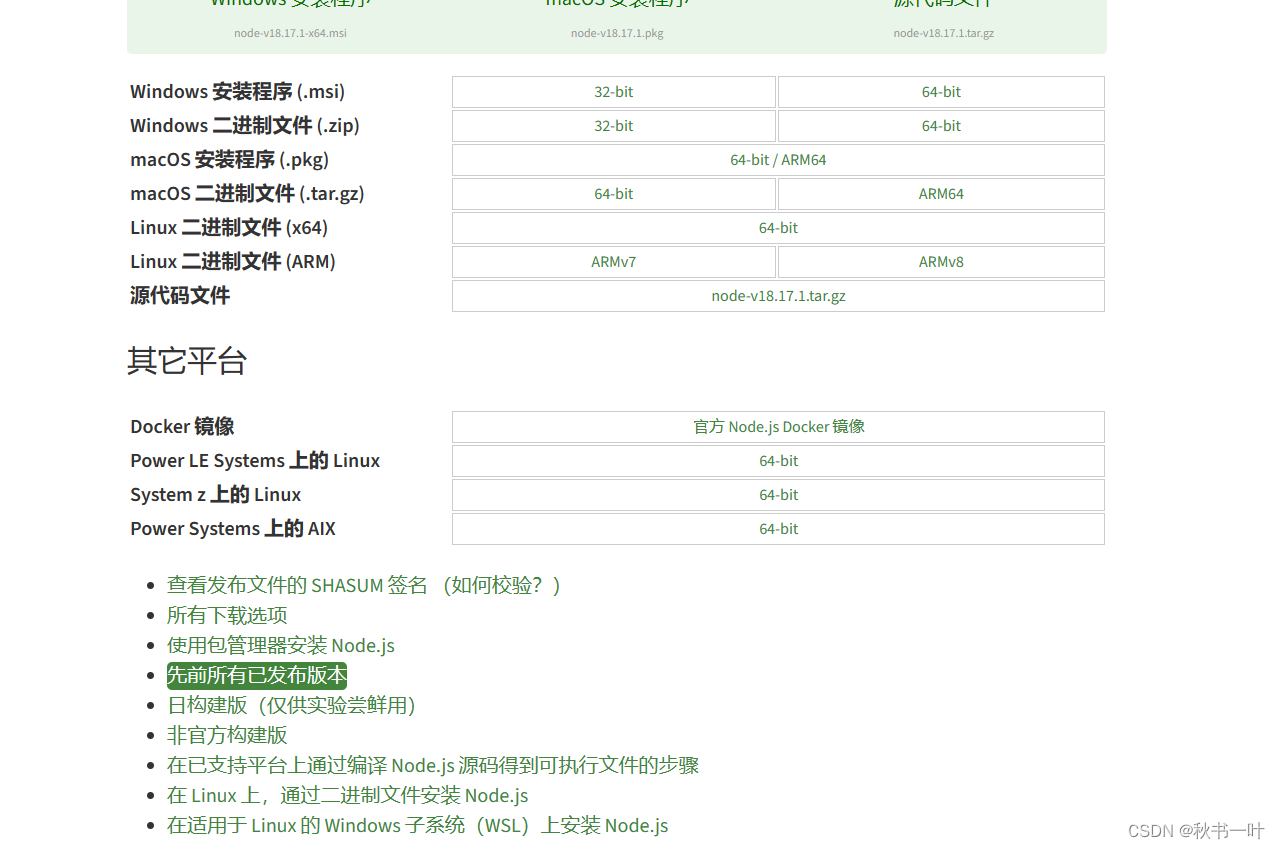Click the Power Systems 上的 AIX label
Image resolution: width=1280 pixels, height=849 pixels.
click(233, 529)
